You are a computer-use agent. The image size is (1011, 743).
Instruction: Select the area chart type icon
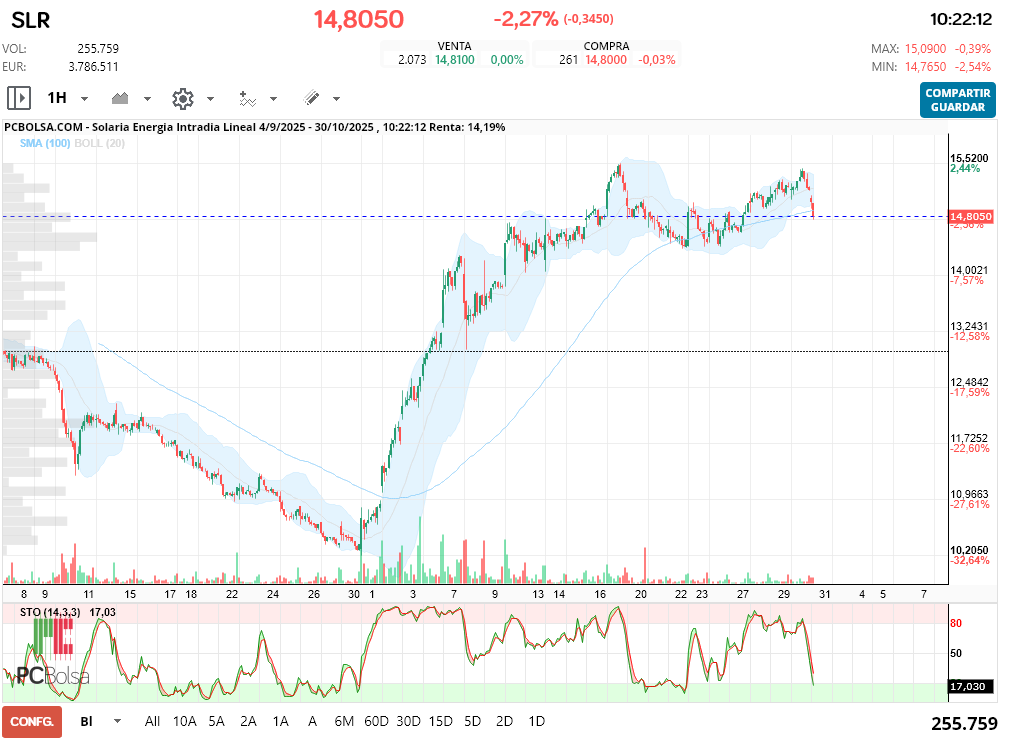point(120,98)
